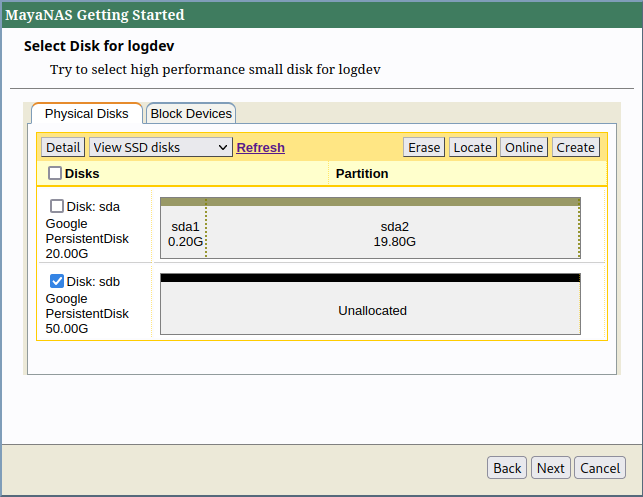Go Back to the previous wizard step
The width and height of the screenshot is (643, 497).
coord(507,468)
